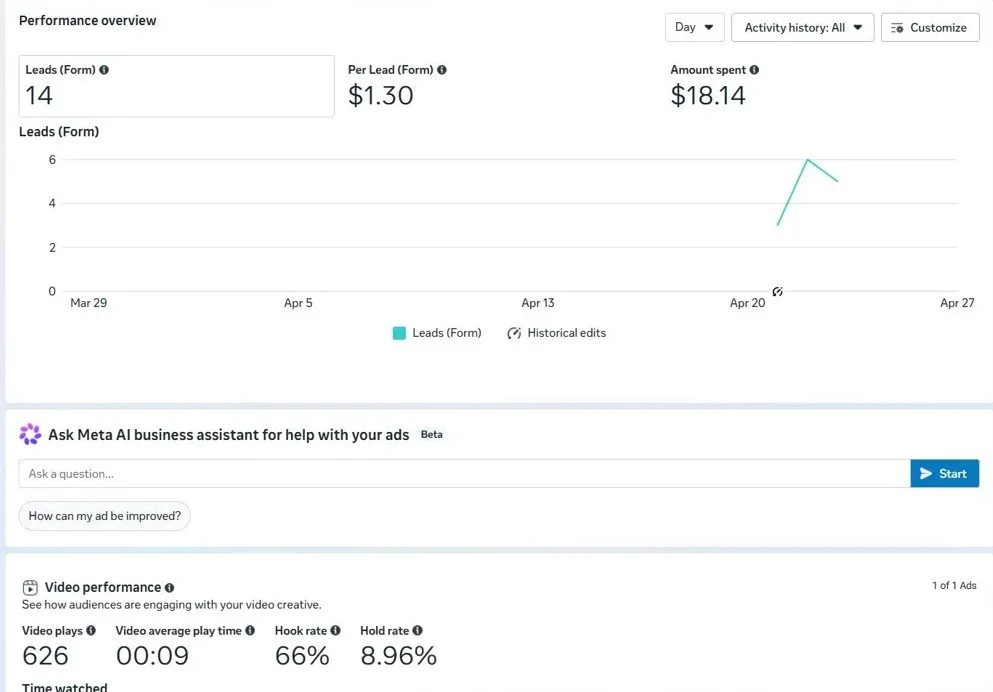Click info icon next to Per Lead (Form)
Image resolution: width=993 pixels, height=692 pixels.
pyautogui.click(x=441, y=70)
